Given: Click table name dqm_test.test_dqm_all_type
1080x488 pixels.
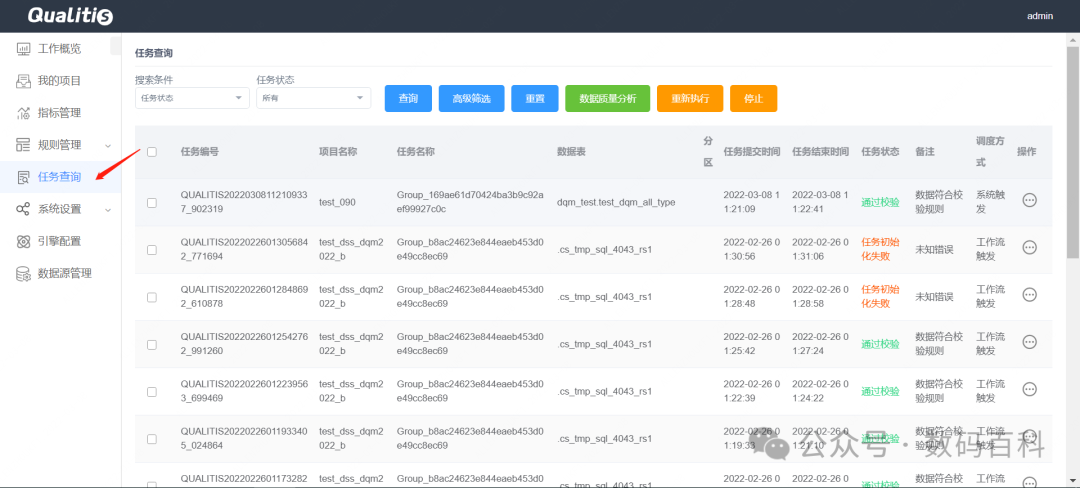Looking at the screenshot, I should [616, 202].
